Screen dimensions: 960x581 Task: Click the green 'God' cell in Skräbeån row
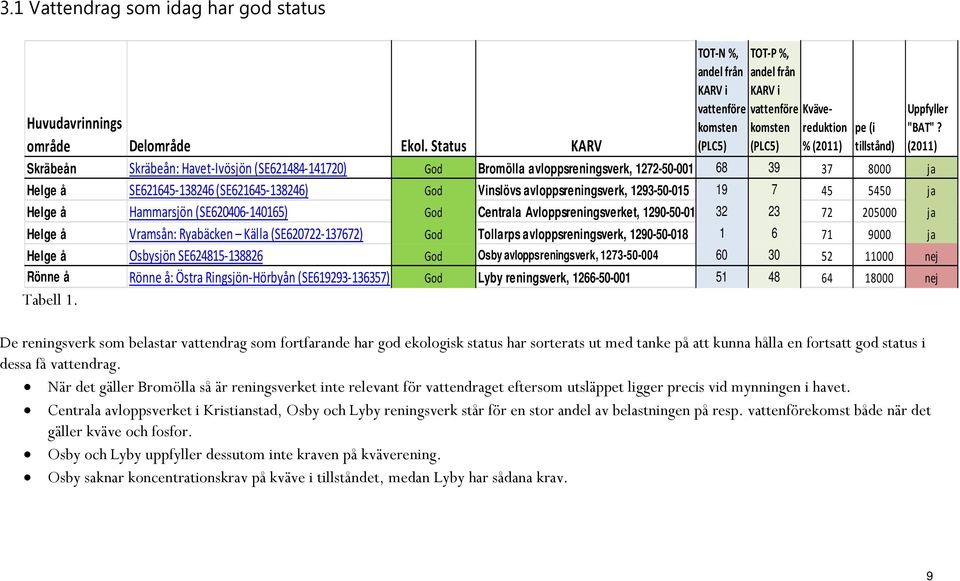click(433, 168)
